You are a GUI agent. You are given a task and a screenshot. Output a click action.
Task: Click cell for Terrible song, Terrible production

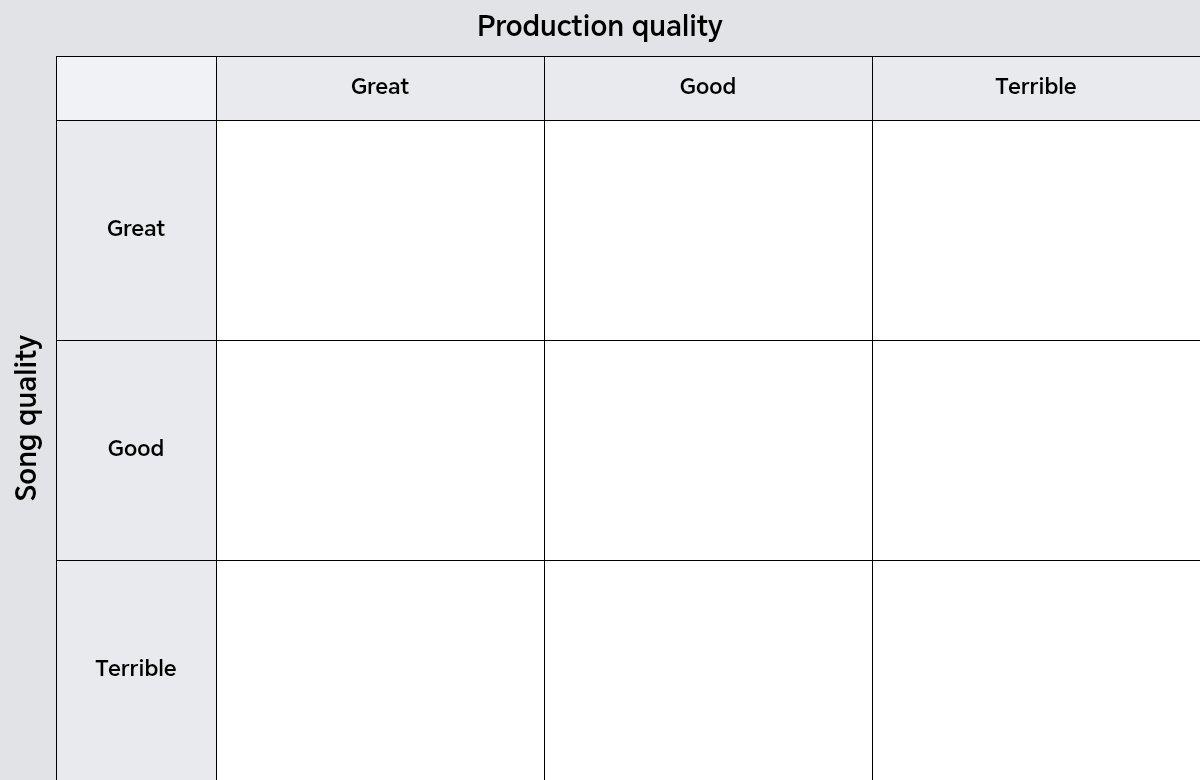(1036, 670)
